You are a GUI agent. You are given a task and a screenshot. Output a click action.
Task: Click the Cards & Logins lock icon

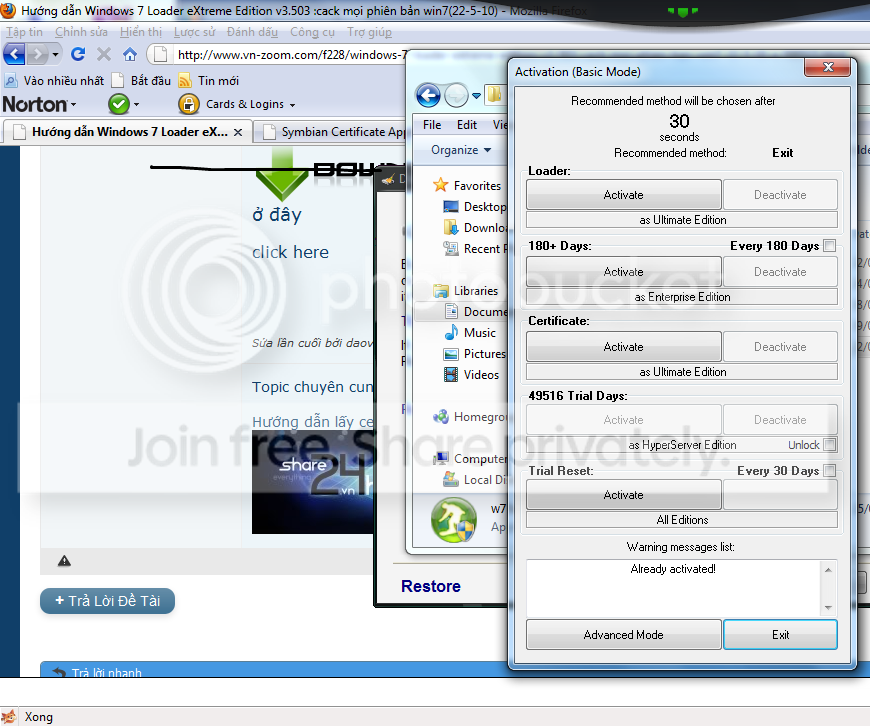coord(188,104)
